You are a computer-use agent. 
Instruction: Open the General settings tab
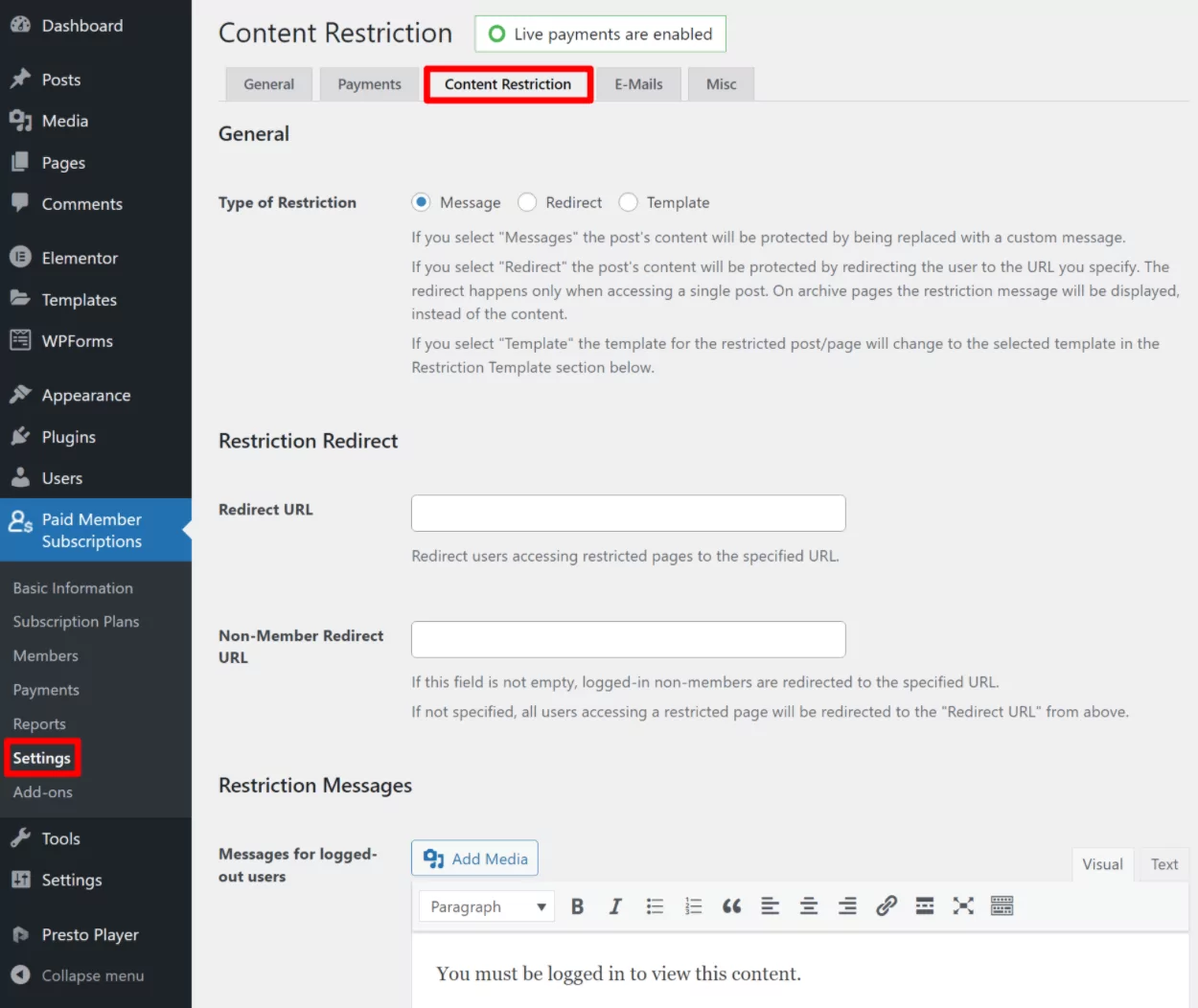tap(268, 84)
